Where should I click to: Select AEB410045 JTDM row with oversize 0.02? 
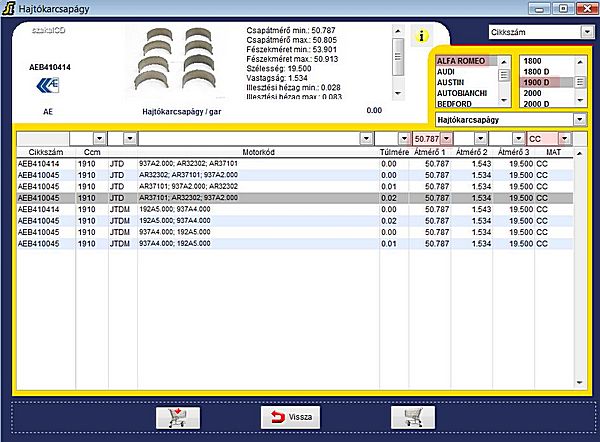click(295, 221)
